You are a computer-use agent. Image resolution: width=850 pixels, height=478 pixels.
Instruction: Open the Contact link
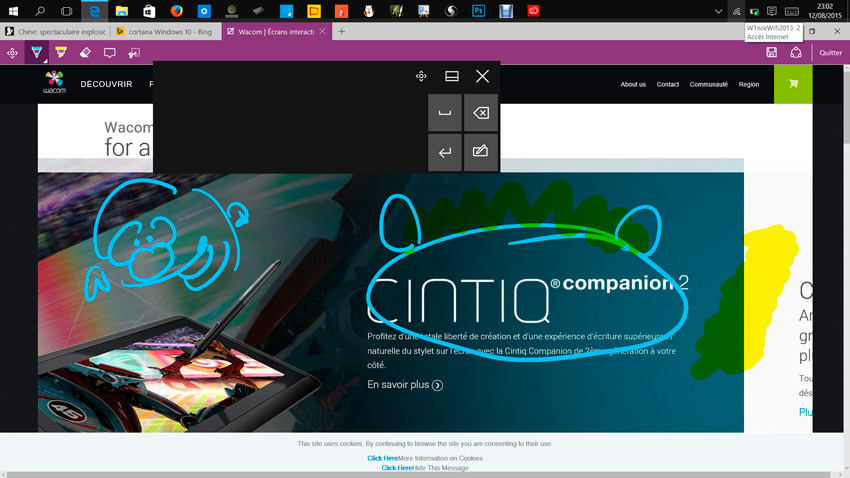[668, 85]
